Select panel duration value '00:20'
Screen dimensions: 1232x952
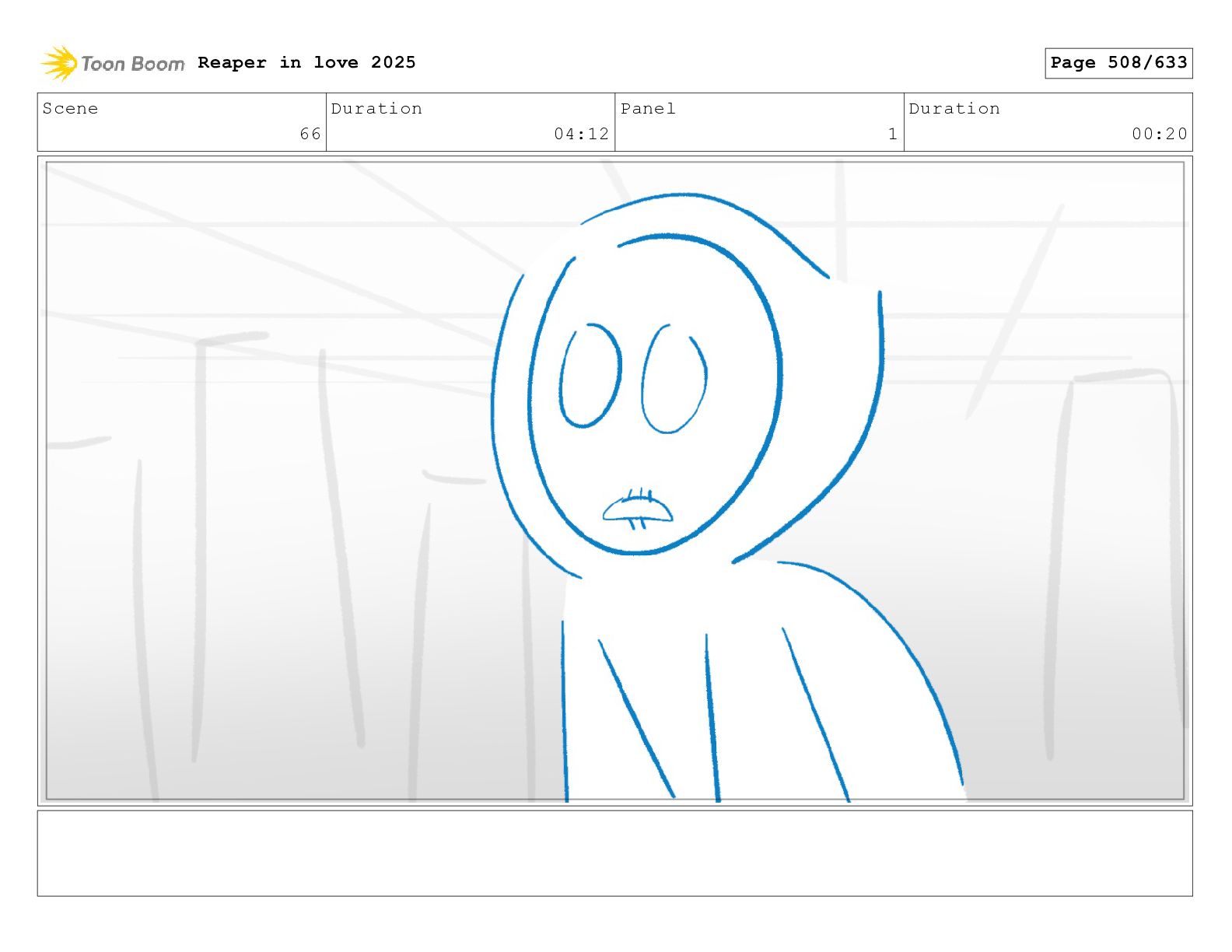click(x=1160, y=134)
